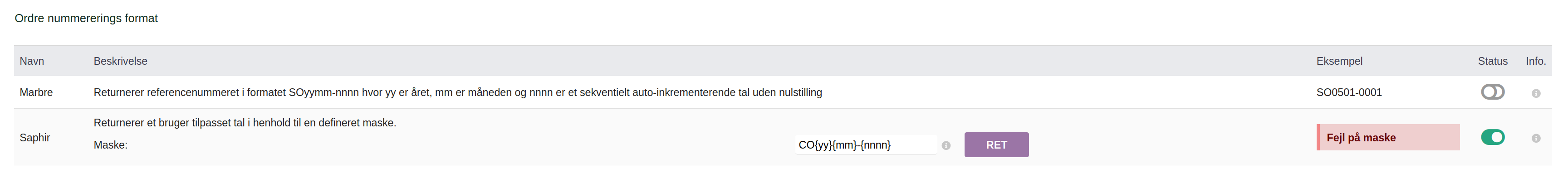Image resolution: width=1568 pixels, height=183 pixels.
Task: Click the Status column header
Action: [x=1493, y=61]
